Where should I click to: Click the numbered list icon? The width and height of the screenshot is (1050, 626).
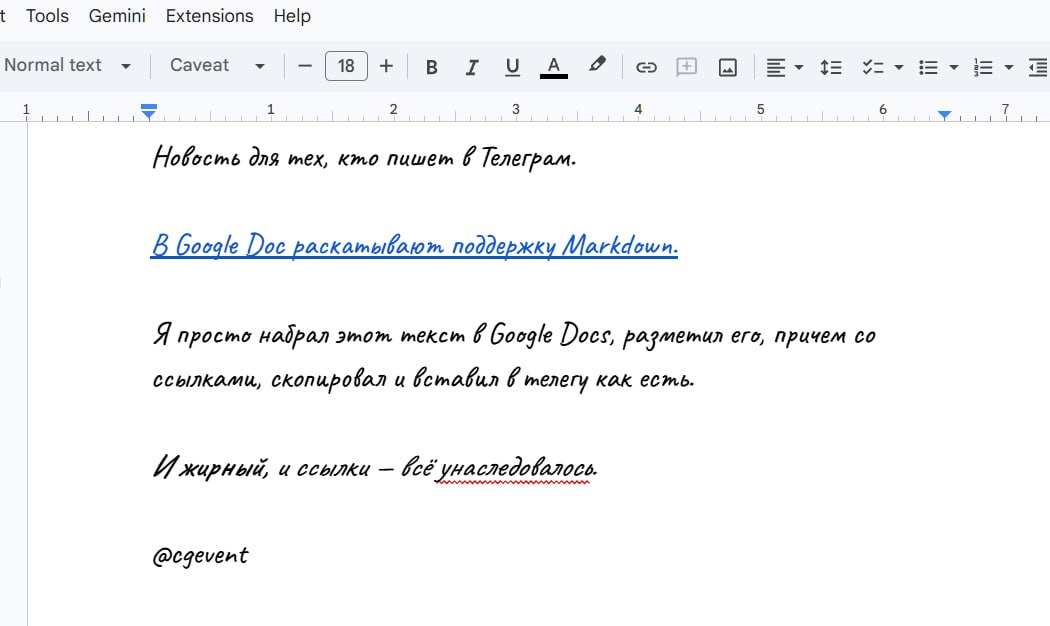pyautogui.click(x=983, y=67)
